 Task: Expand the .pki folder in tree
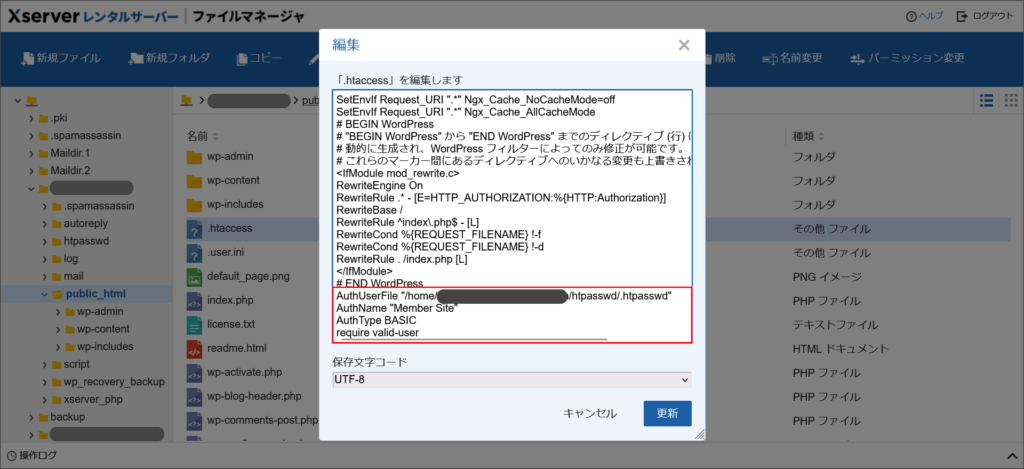[x=31, y=118]
